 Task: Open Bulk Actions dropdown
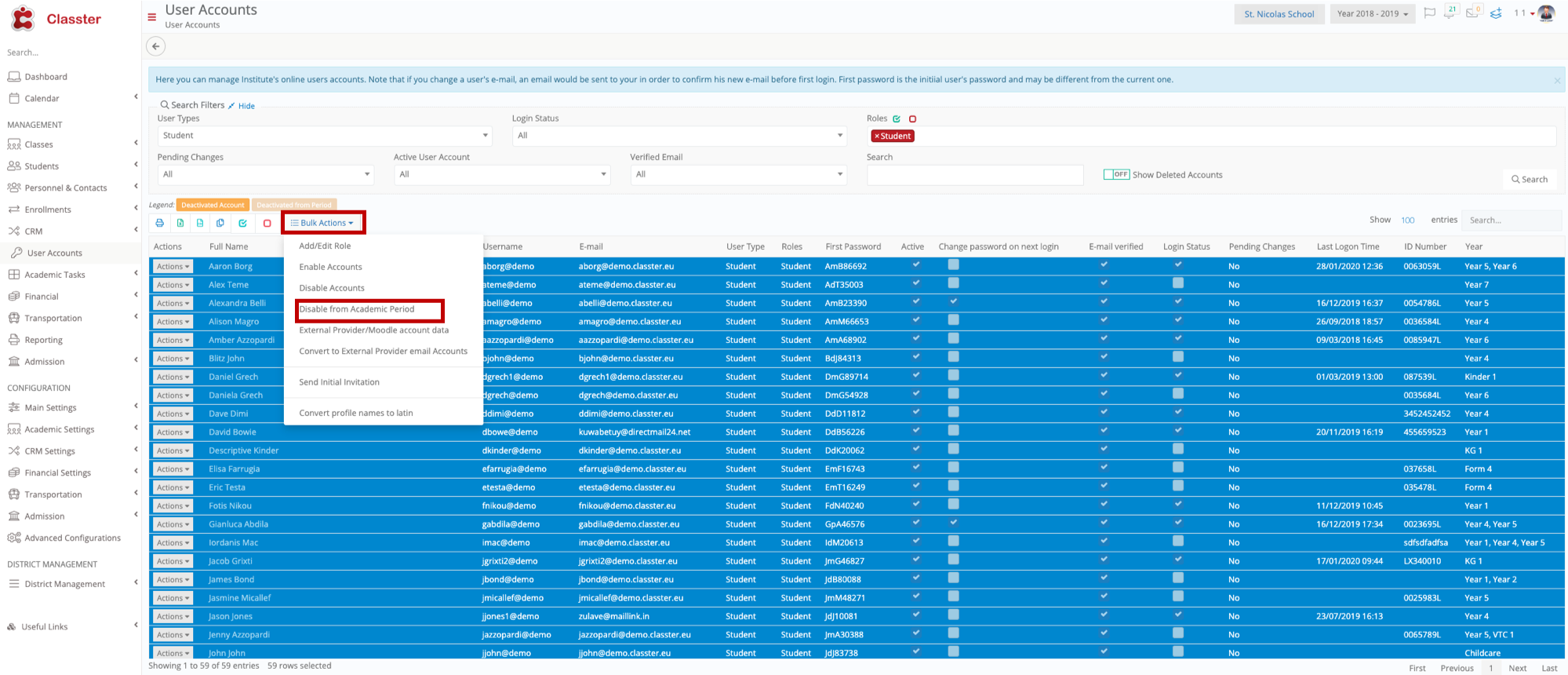pyautogui.click(x=322, y=223)
